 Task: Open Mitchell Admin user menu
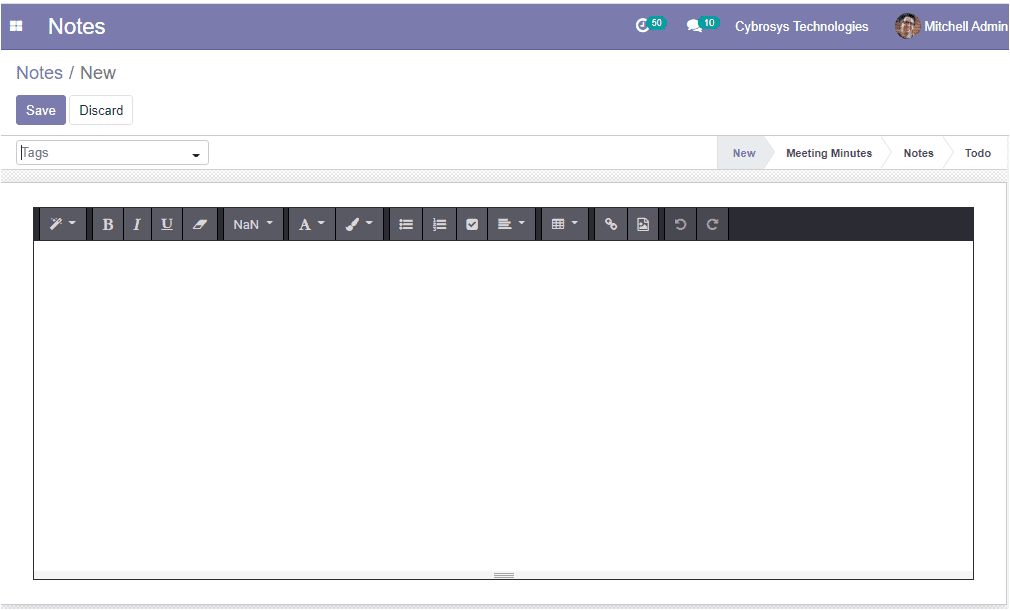tap(951, 26)
